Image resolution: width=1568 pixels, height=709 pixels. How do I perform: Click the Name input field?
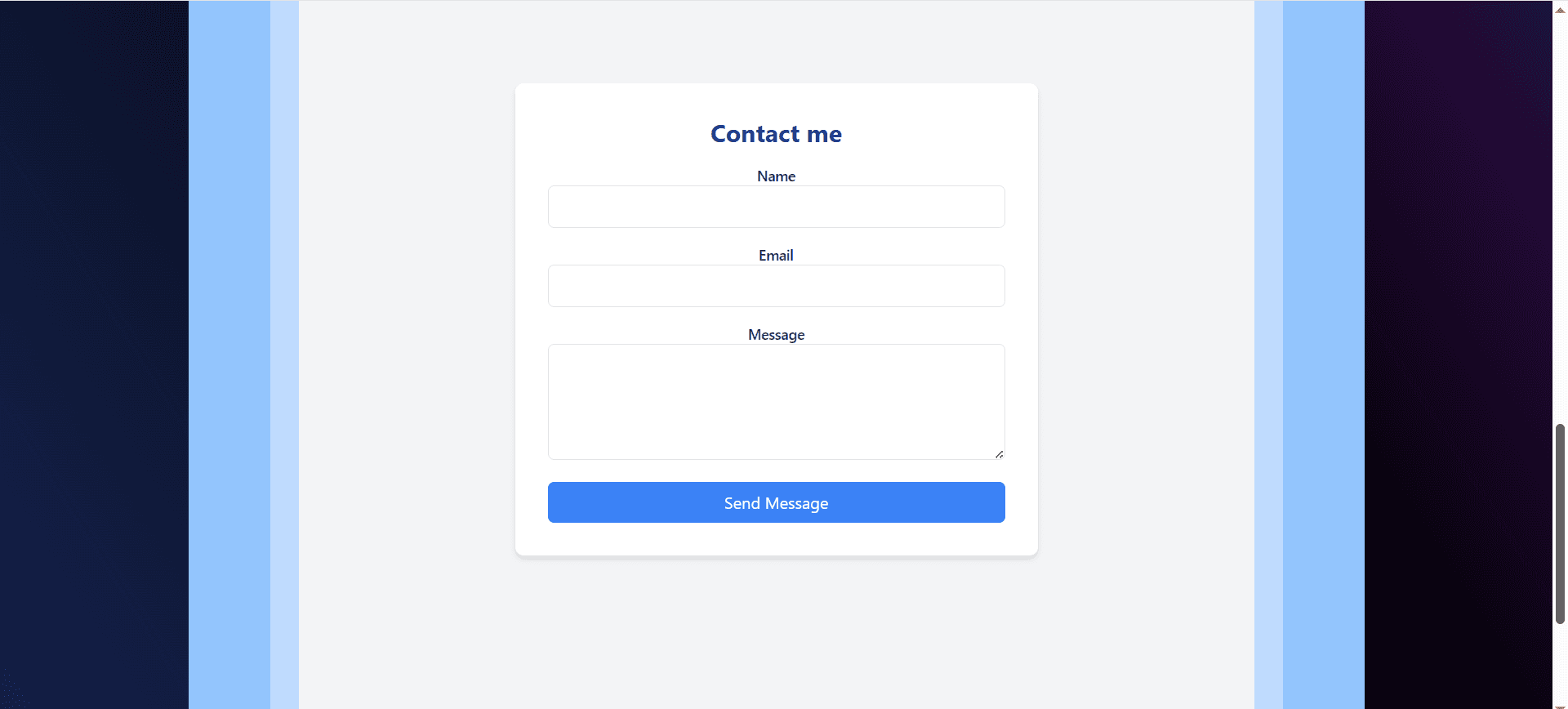tap(776, 207)
